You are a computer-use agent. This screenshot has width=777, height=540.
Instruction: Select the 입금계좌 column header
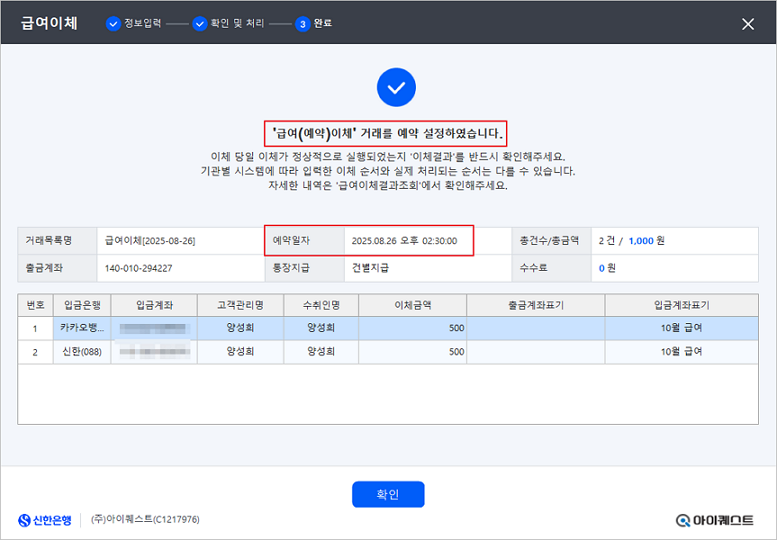[154, 305]
